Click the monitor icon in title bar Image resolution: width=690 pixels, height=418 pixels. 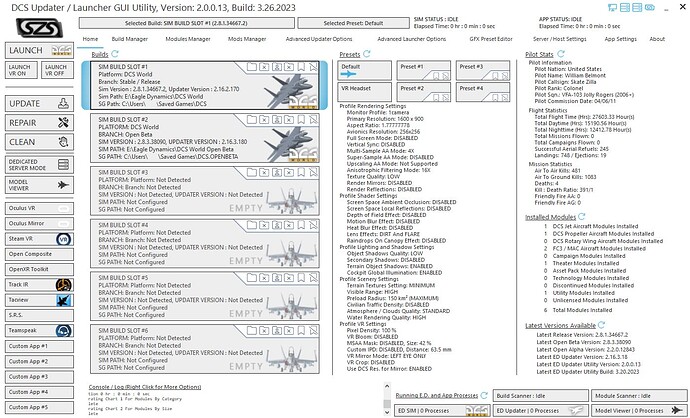point(612,7)
